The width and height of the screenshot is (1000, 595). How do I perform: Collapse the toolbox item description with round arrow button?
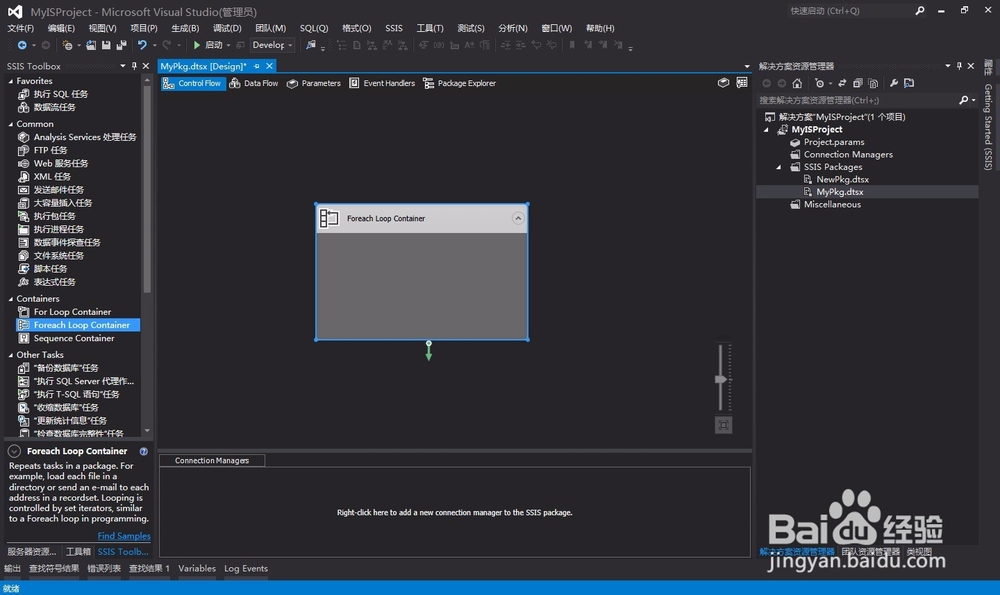[14, 451]
